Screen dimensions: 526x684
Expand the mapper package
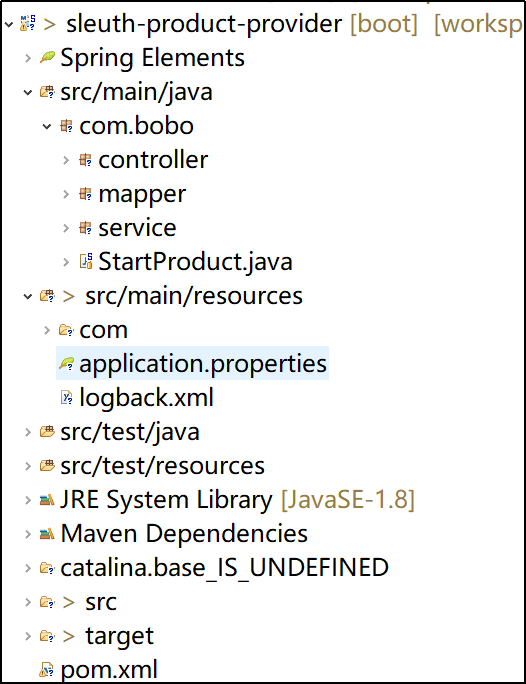tap(66, 194)
